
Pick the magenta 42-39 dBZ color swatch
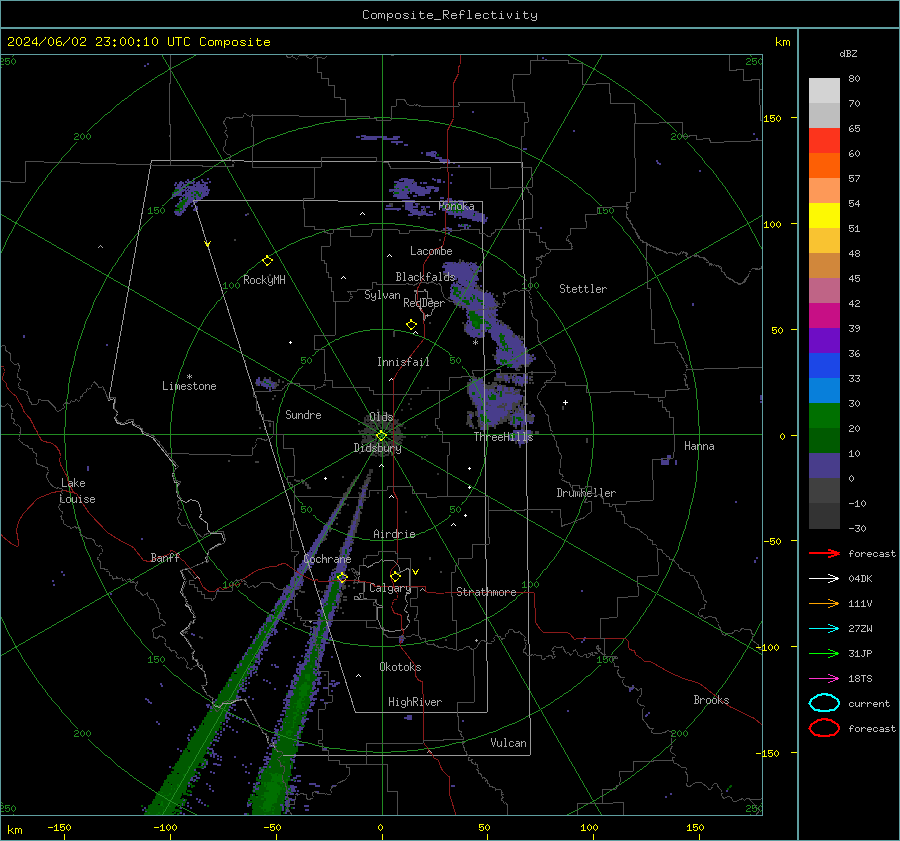pyautogui.click(x=824, y=316)
